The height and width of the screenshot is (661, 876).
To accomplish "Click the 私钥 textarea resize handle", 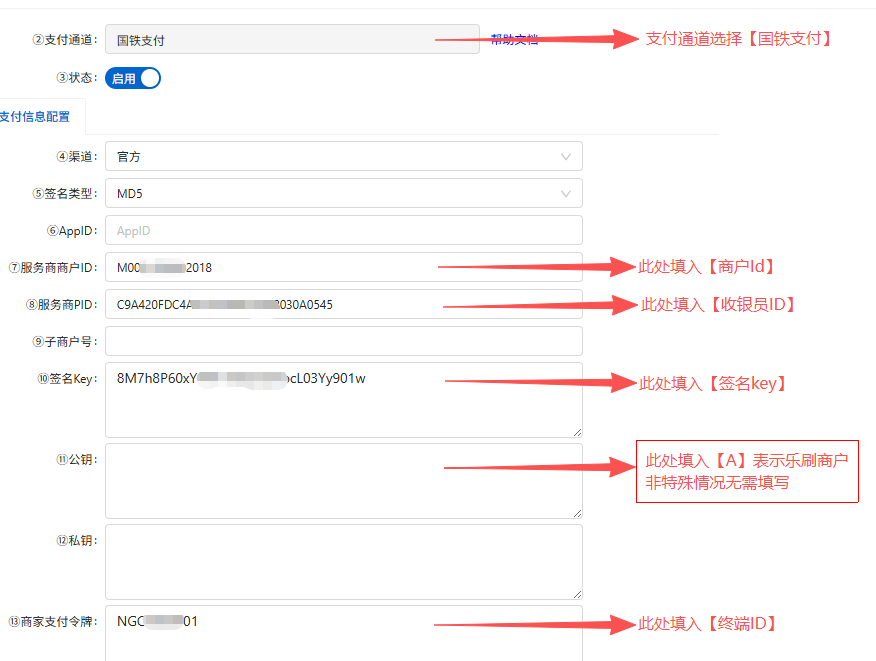I will coord(577,594).
